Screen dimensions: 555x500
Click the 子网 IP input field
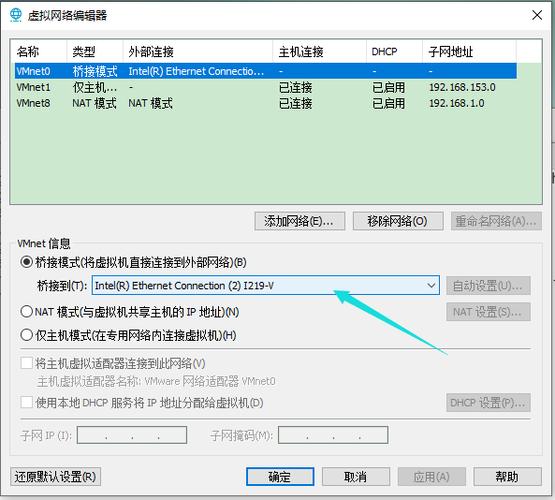pyautogui.click(x=132, y=435)
